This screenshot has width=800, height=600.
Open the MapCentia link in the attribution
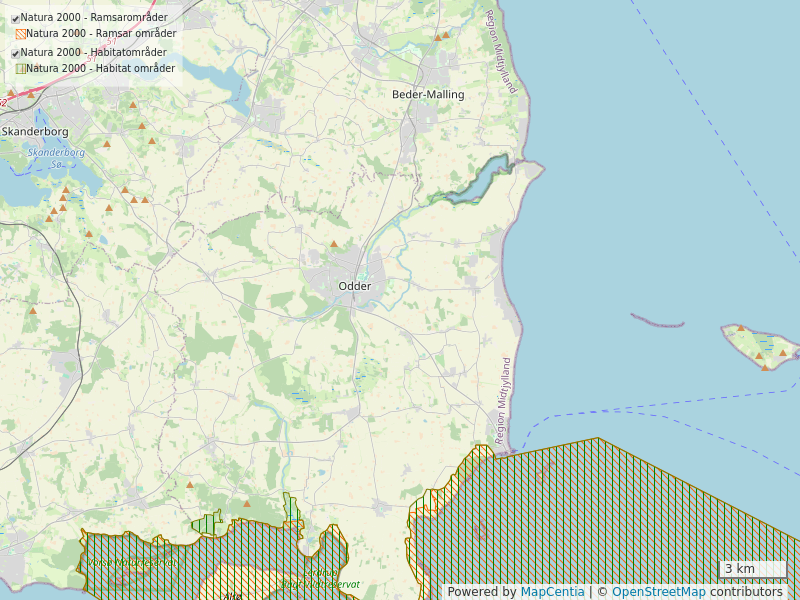pyautogui.click(x=552, y=592)
